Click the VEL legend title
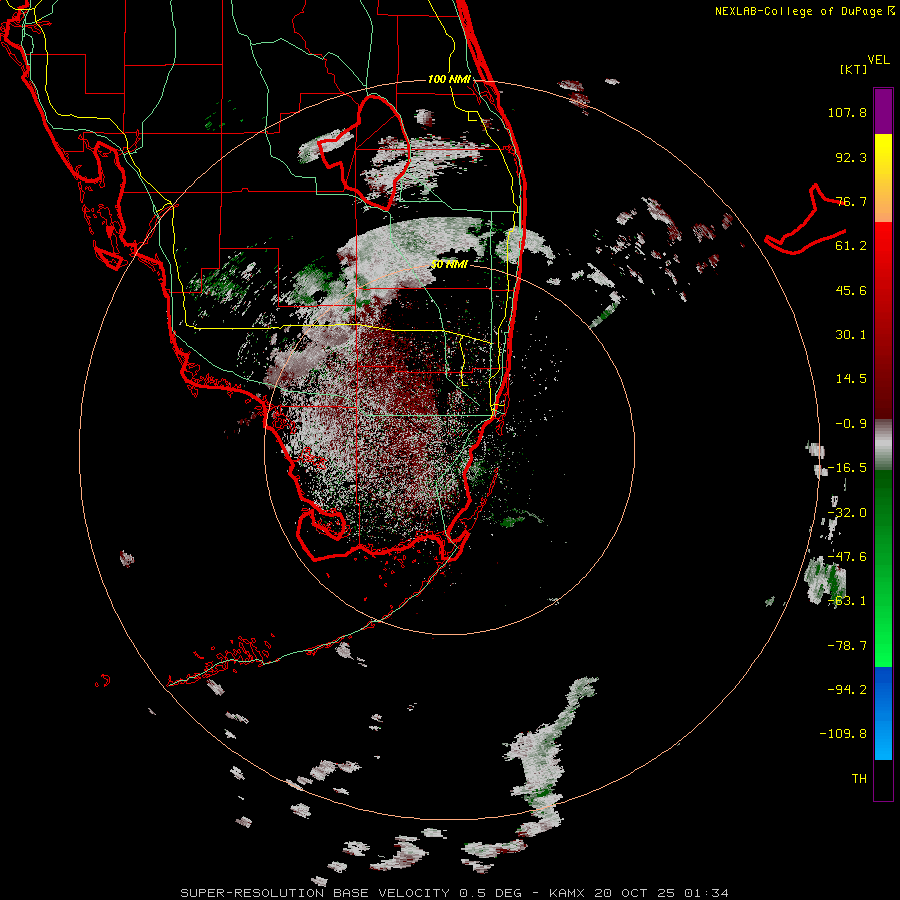The image size is (900, 900). [x=879, y=60]
